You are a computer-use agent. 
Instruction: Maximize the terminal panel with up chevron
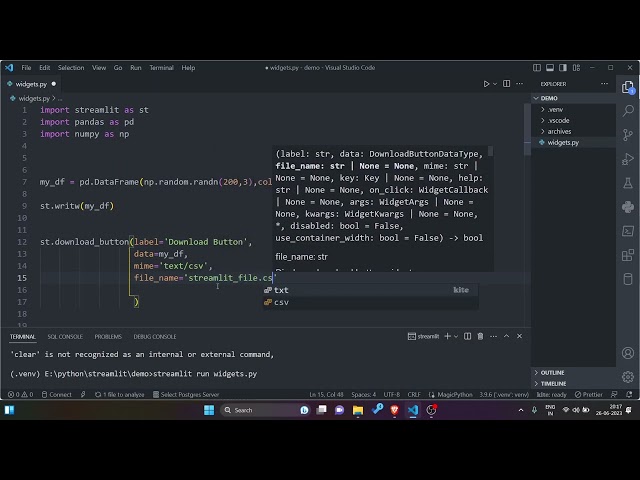point(507,336)
